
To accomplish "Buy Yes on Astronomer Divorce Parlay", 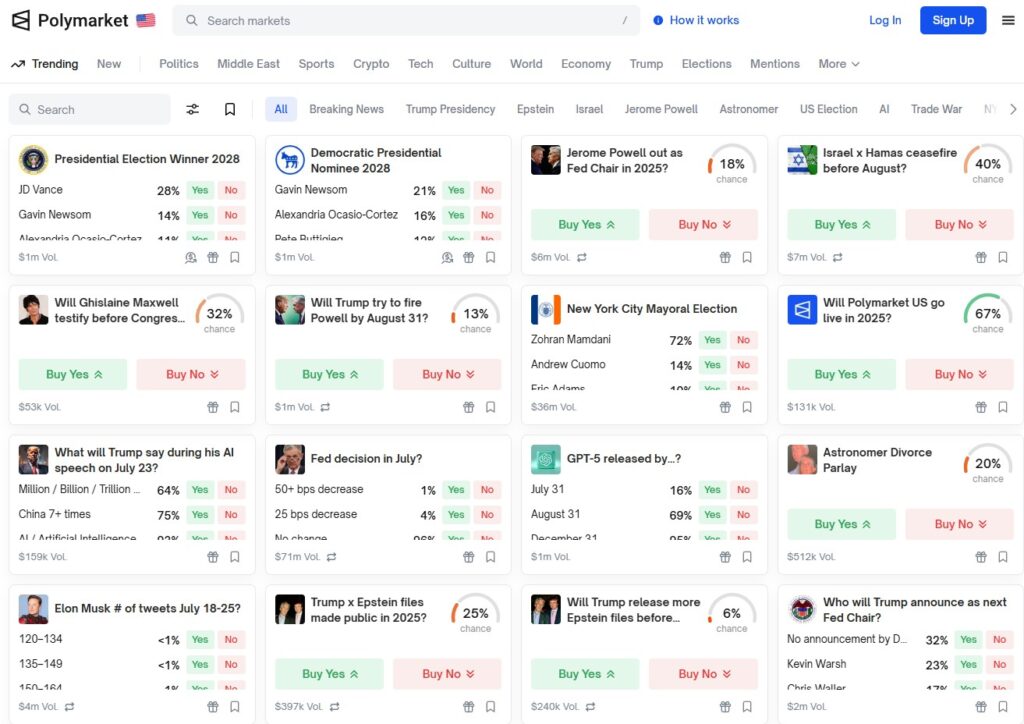I will (841, 524).
